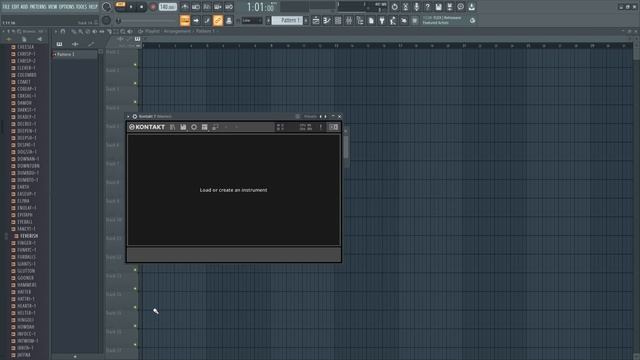640x360 pixels.
Task: Open the Presets selector in Kontakt title bar
Action: pyautogui.click(x=310, y=116)
